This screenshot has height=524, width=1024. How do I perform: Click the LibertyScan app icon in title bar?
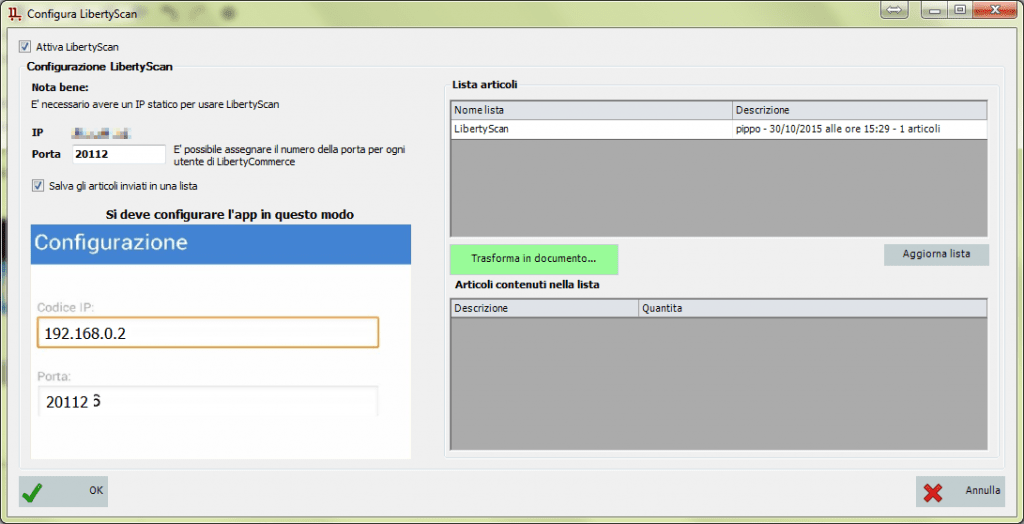click(x=15, y=13)
